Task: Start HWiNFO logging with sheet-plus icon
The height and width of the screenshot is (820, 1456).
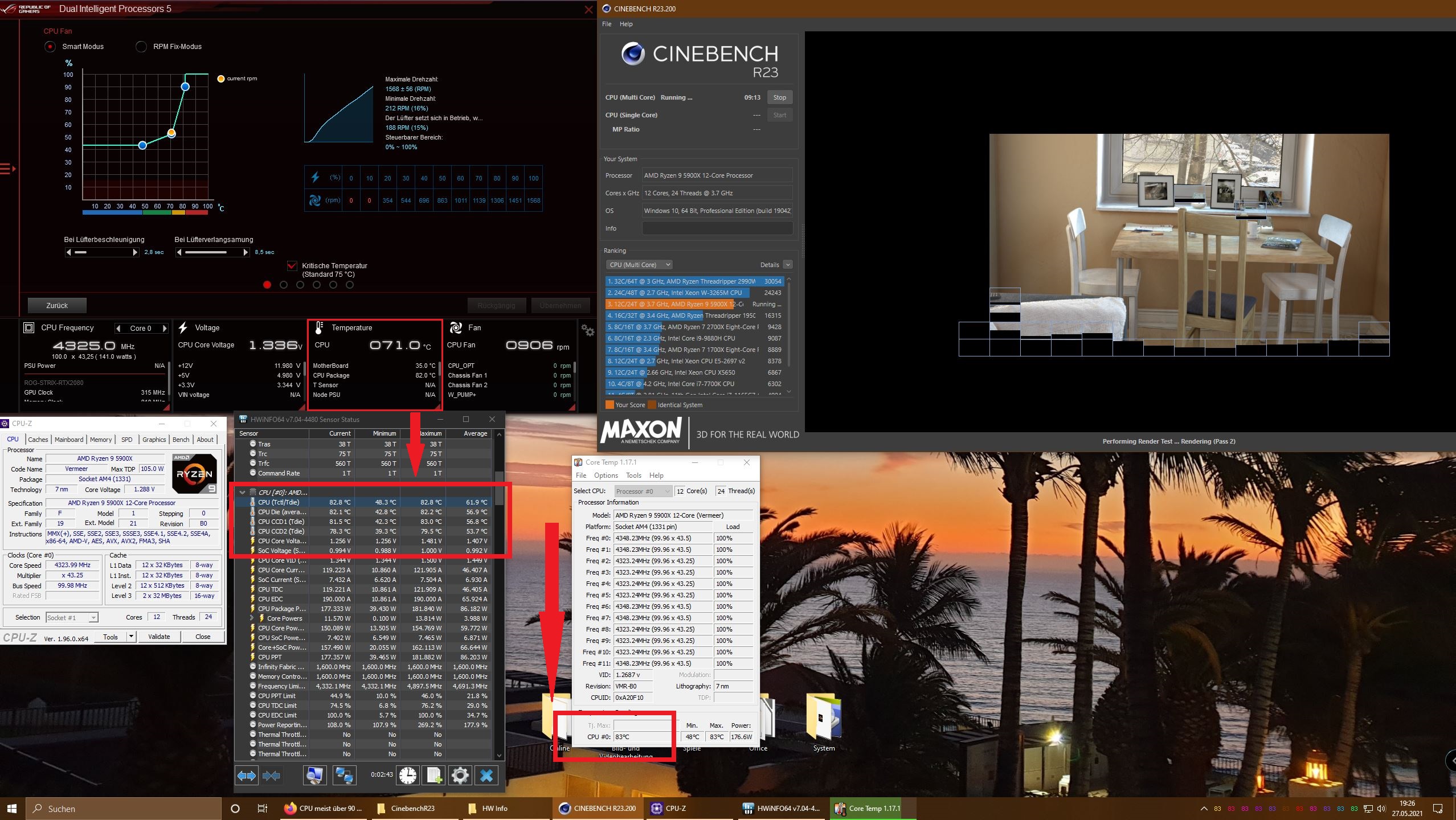Action: tap(434, 775)
